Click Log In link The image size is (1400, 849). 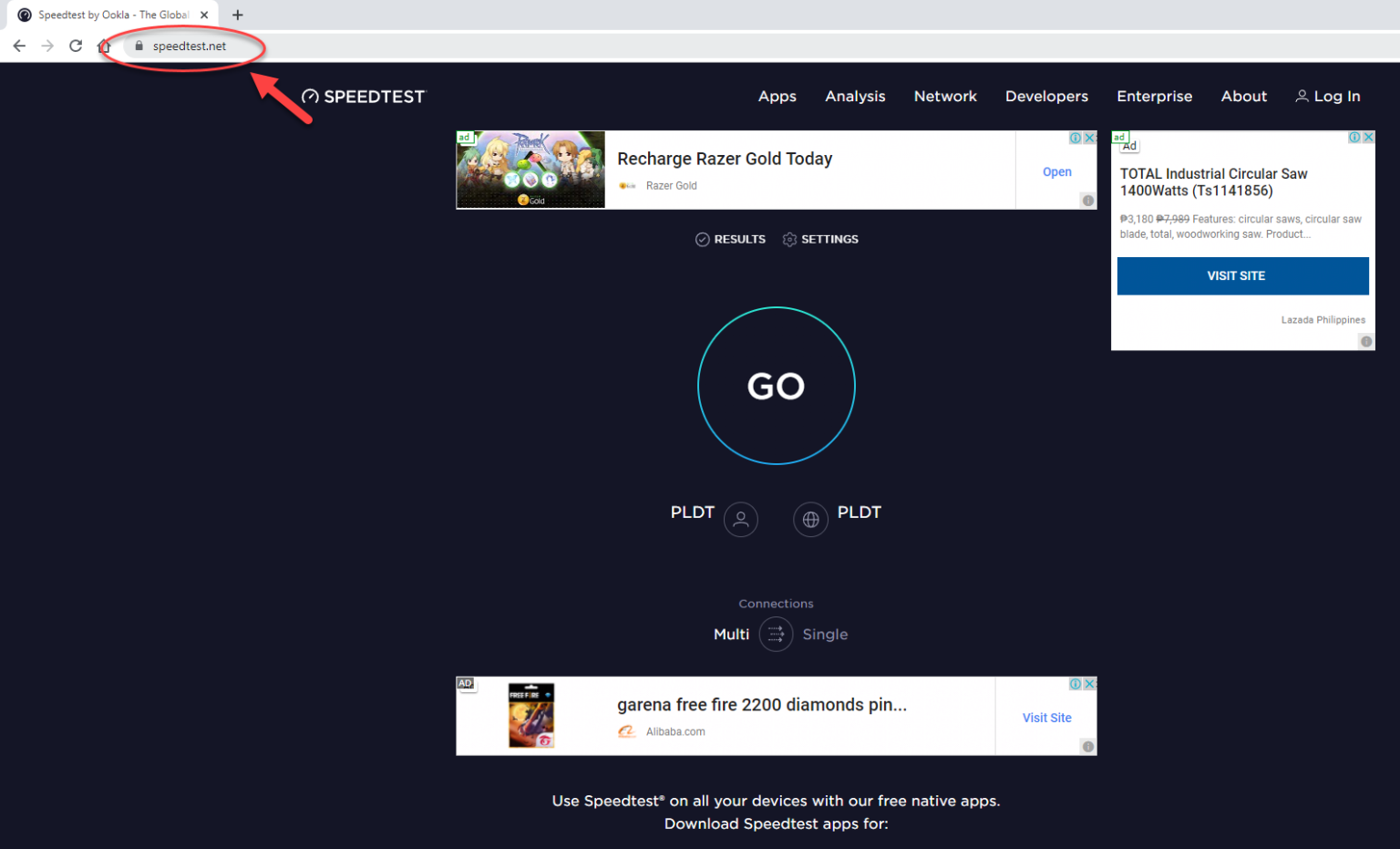point(1328,97)
